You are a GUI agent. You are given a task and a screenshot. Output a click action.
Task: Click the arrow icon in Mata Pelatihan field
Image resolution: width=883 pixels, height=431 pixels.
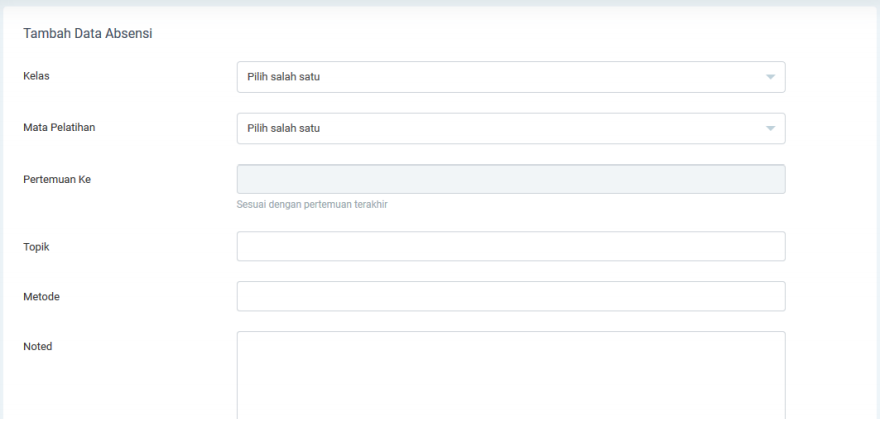click(x=770, y=128)
